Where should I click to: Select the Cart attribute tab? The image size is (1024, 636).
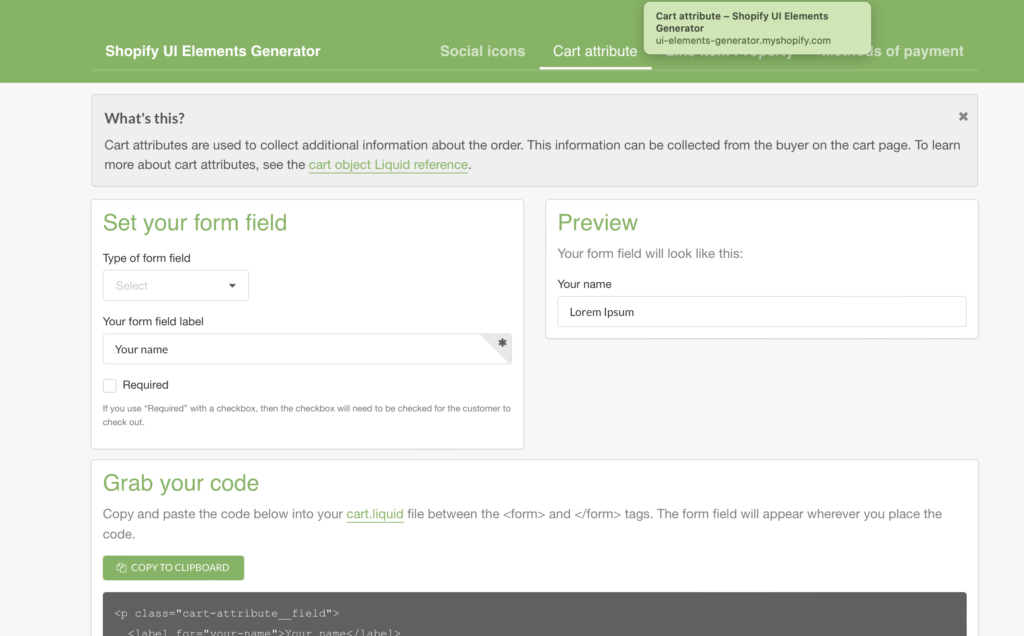click(x=595, y=51)
